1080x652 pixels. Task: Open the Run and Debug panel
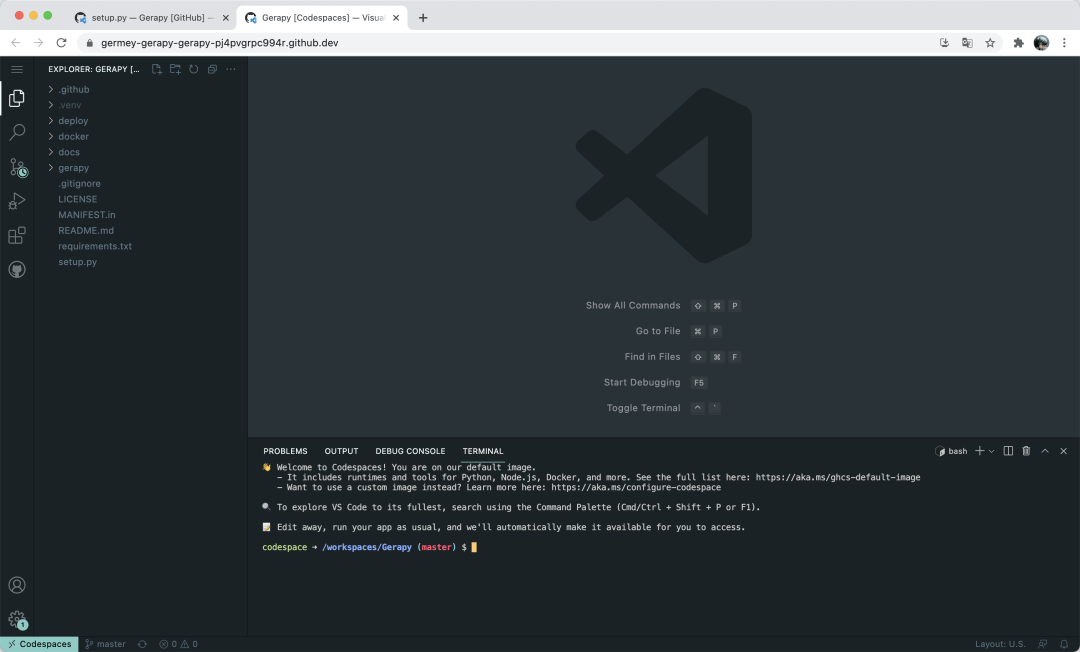click(16, 200)
